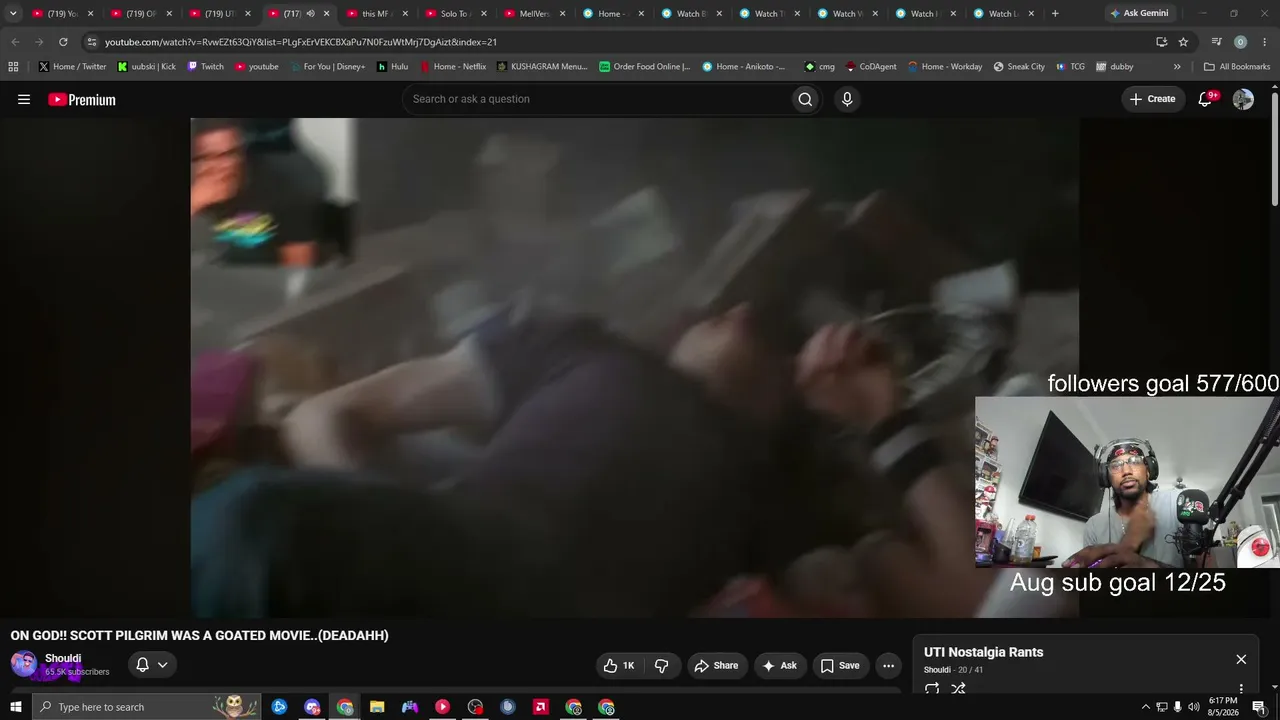
Task: Toggle playlist shuffle
Action: (x=958, y=689)
